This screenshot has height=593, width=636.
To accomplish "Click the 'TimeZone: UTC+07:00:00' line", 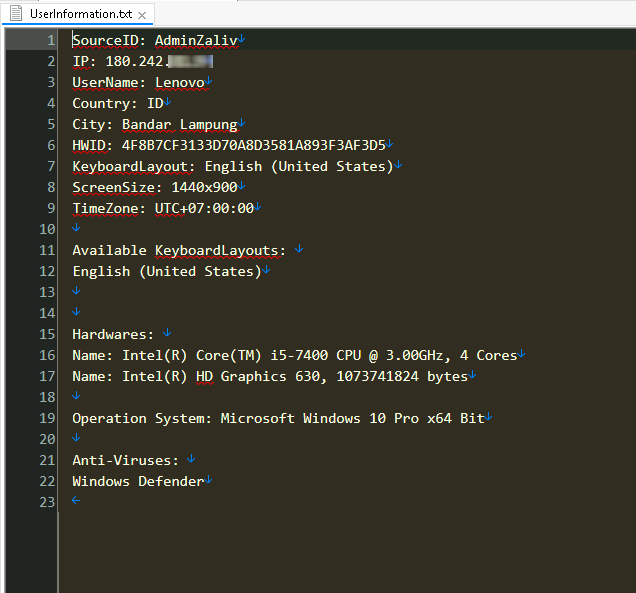I will tap(163, 208).
